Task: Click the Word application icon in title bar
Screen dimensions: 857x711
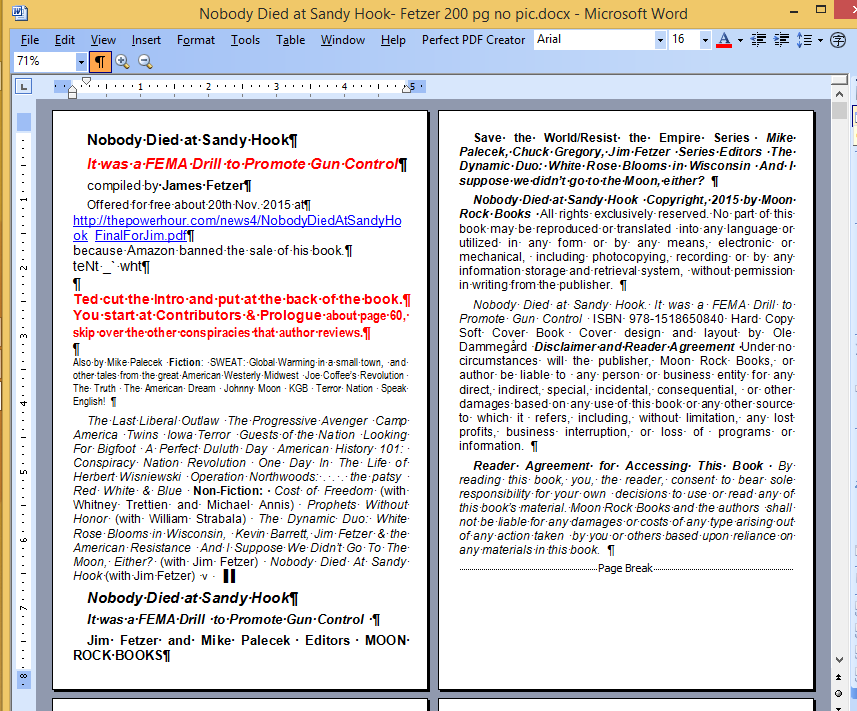Action: coord(20,13)
